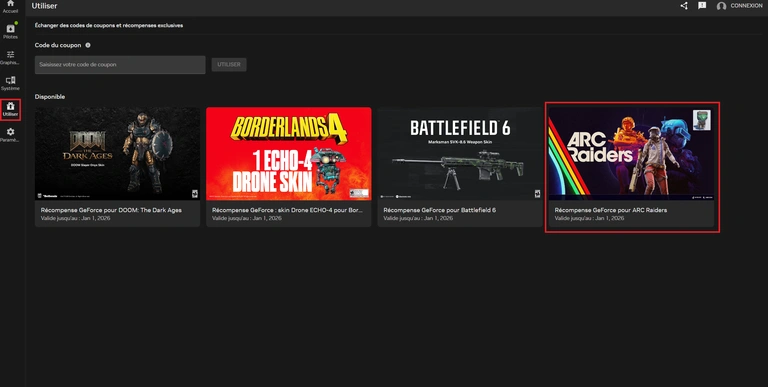Image resolution: width=768 pixels, height=387 pixels.
Task: Click 'Récompense GeForce pour ARC Raiders' title
Action: (x=611, y=210)
